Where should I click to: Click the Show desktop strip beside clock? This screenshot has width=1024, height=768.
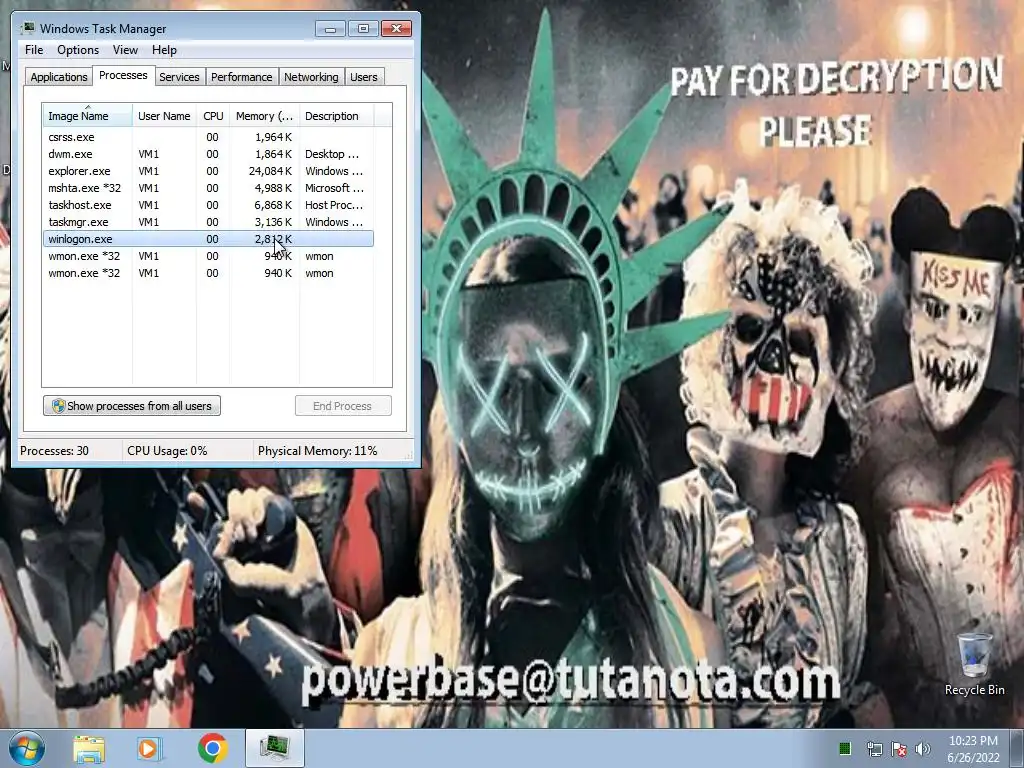[x=1018, y=748]
